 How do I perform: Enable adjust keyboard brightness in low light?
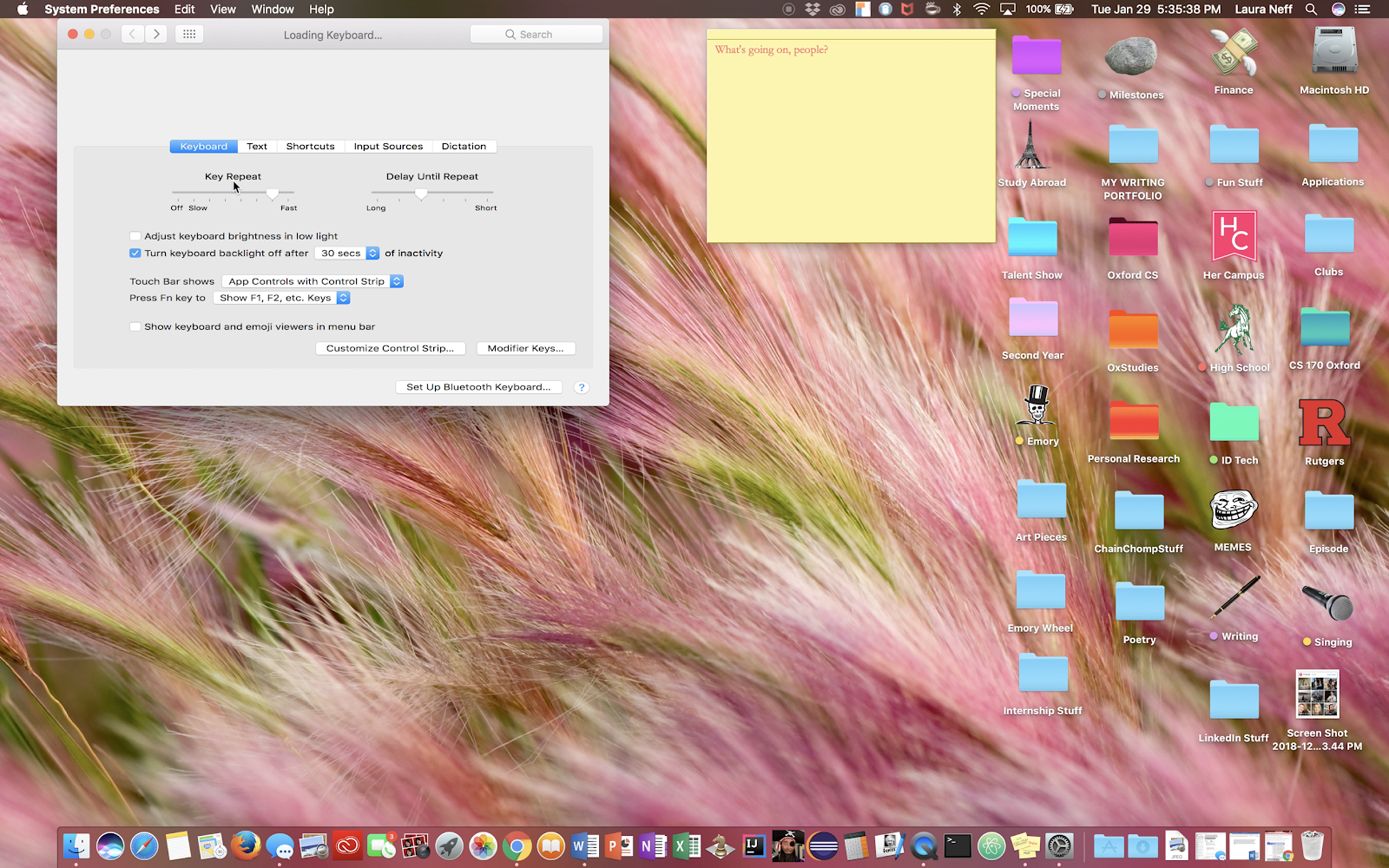135,236
